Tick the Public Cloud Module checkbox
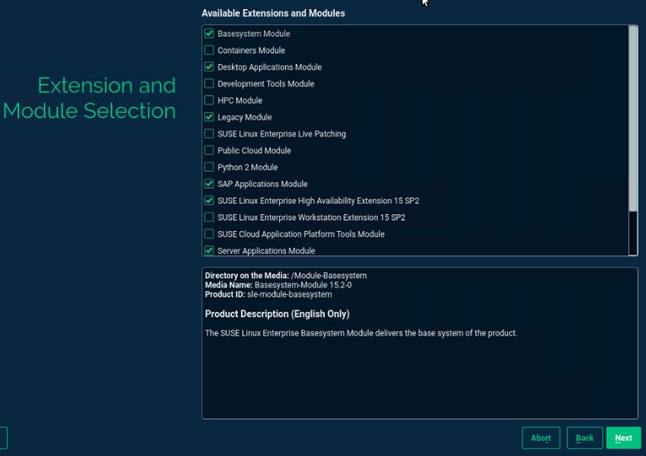646x456 pixels. point(209,150)
